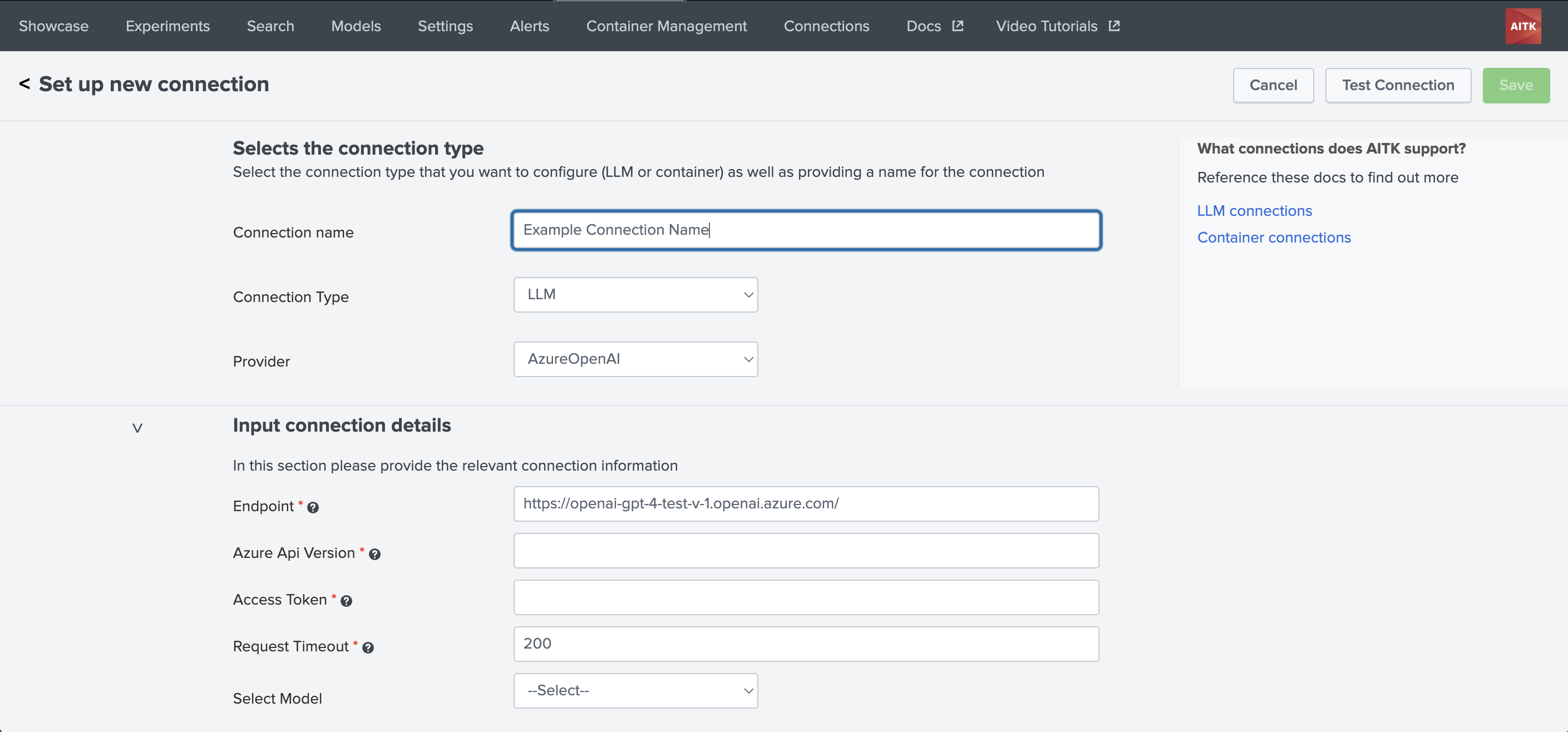1568x732 pixels.
Task: Open the Select Model dropdown
Action: pyautogui.click(x=635, y=691)
